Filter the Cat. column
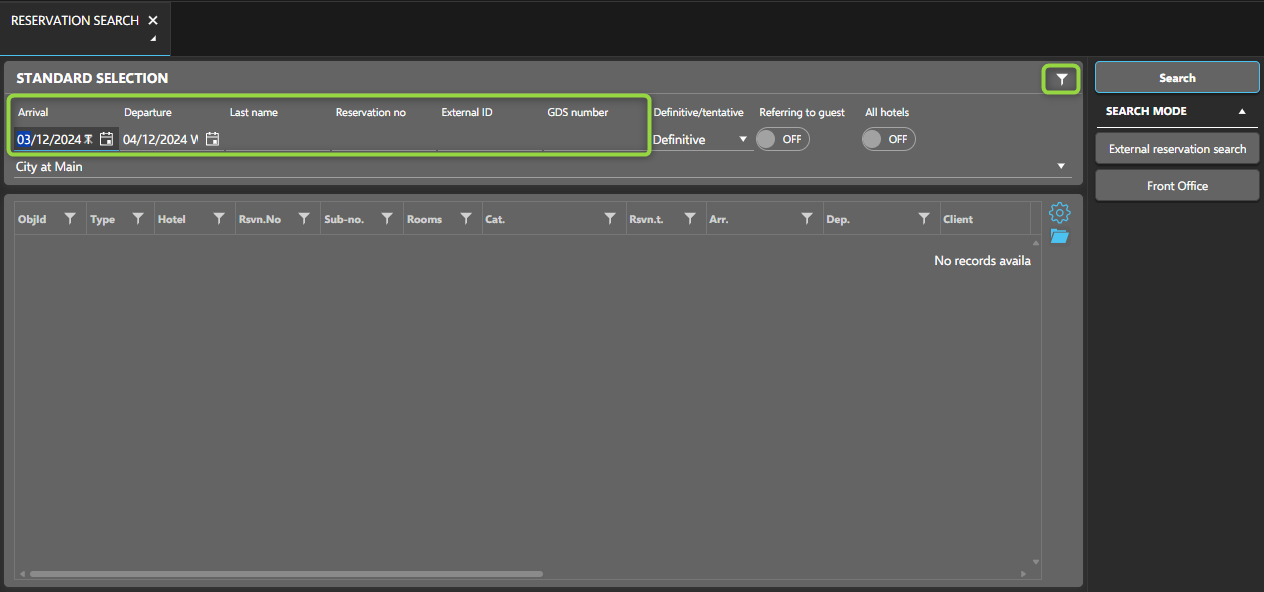Viewport: 1264px width, 592px height. [610, 219]
